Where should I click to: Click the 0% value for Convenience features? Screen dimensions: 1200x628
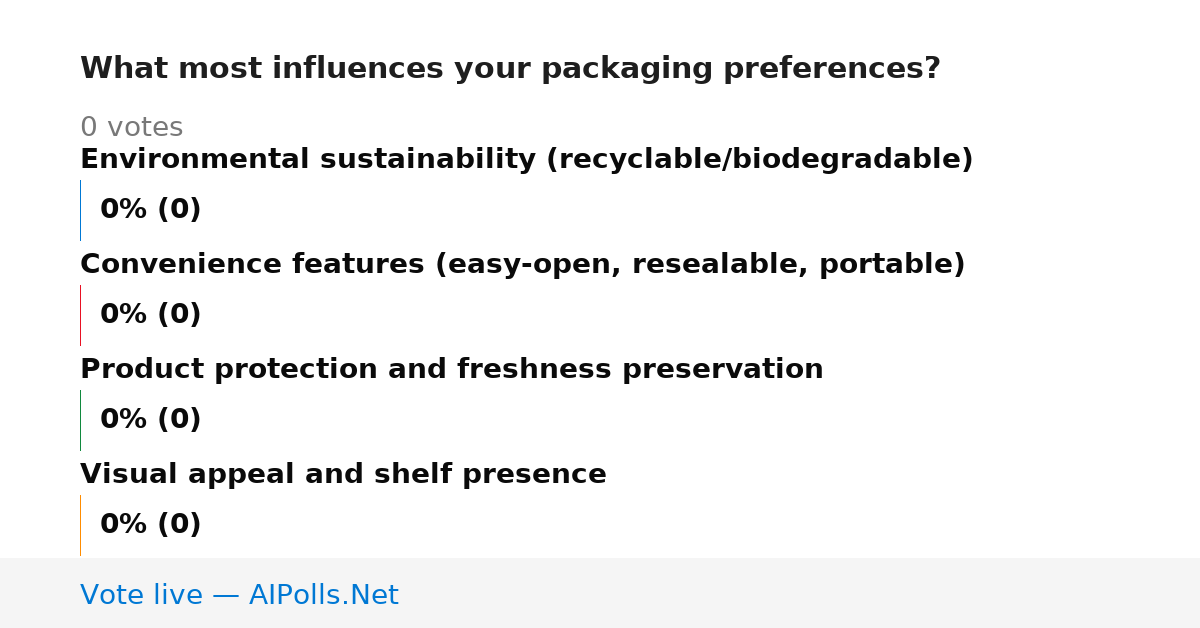click(124, 315)
